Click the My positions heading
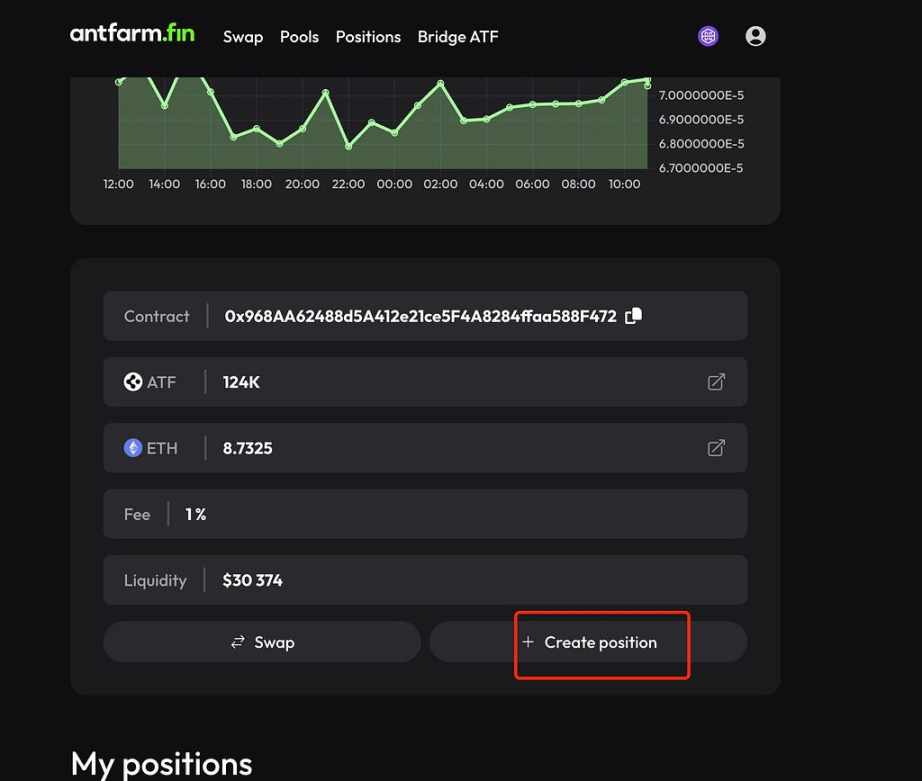Viewport: 922px width, 781px height. (162, 764)
